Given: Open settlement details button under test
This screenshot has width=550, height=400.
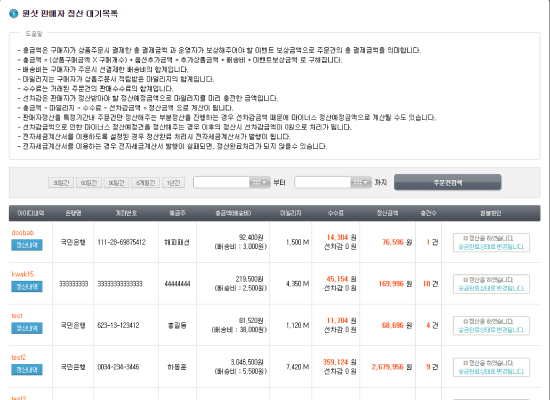Looking at the screenshot, I should [x=27, y=328].
